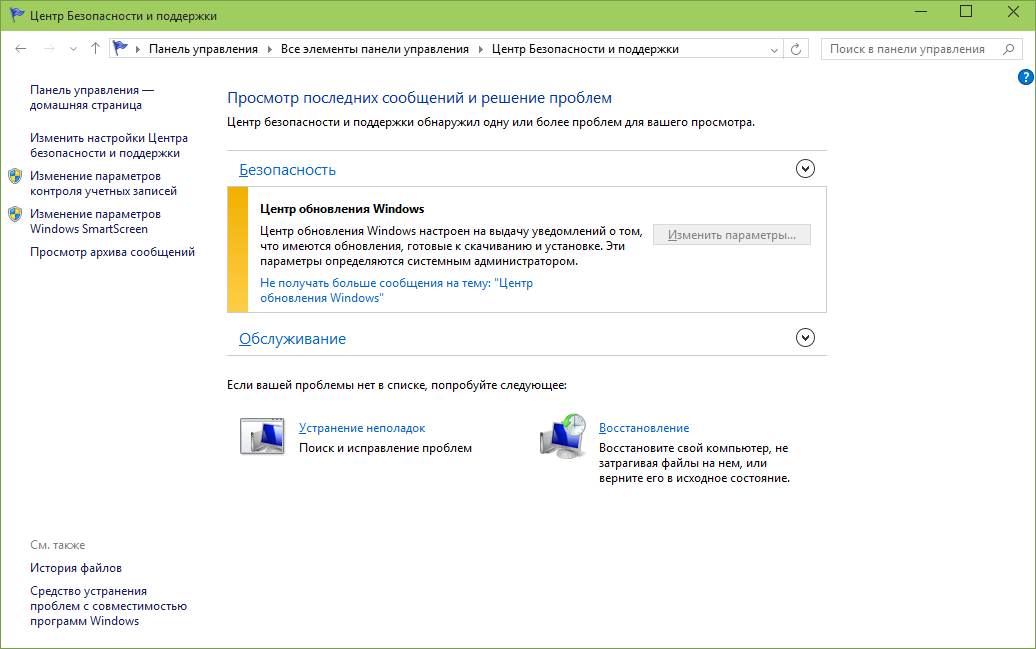Viewport: 1036px width, 649px height.
Task: Maximize the Центр Безопасности window
Action: 966,13
